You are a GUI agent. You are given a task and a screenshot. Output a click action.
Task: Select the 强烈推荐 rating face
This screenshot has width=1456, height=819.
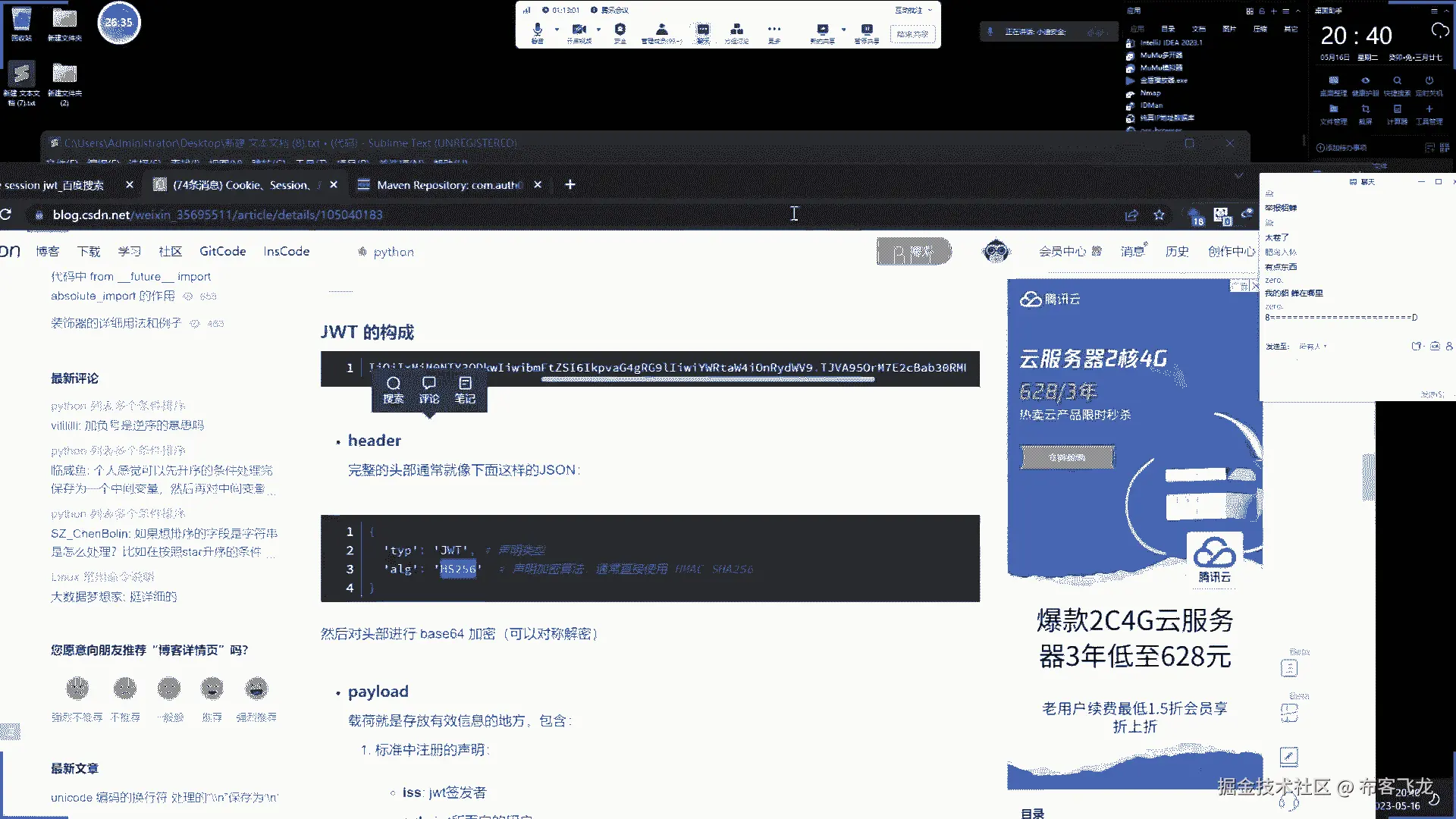pos(257,689)
